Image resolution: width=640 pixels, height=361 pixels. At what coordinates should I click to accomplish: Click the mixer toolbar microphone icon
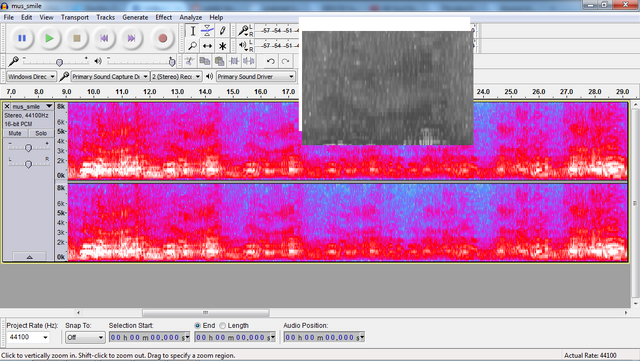(x=13, y=61)
